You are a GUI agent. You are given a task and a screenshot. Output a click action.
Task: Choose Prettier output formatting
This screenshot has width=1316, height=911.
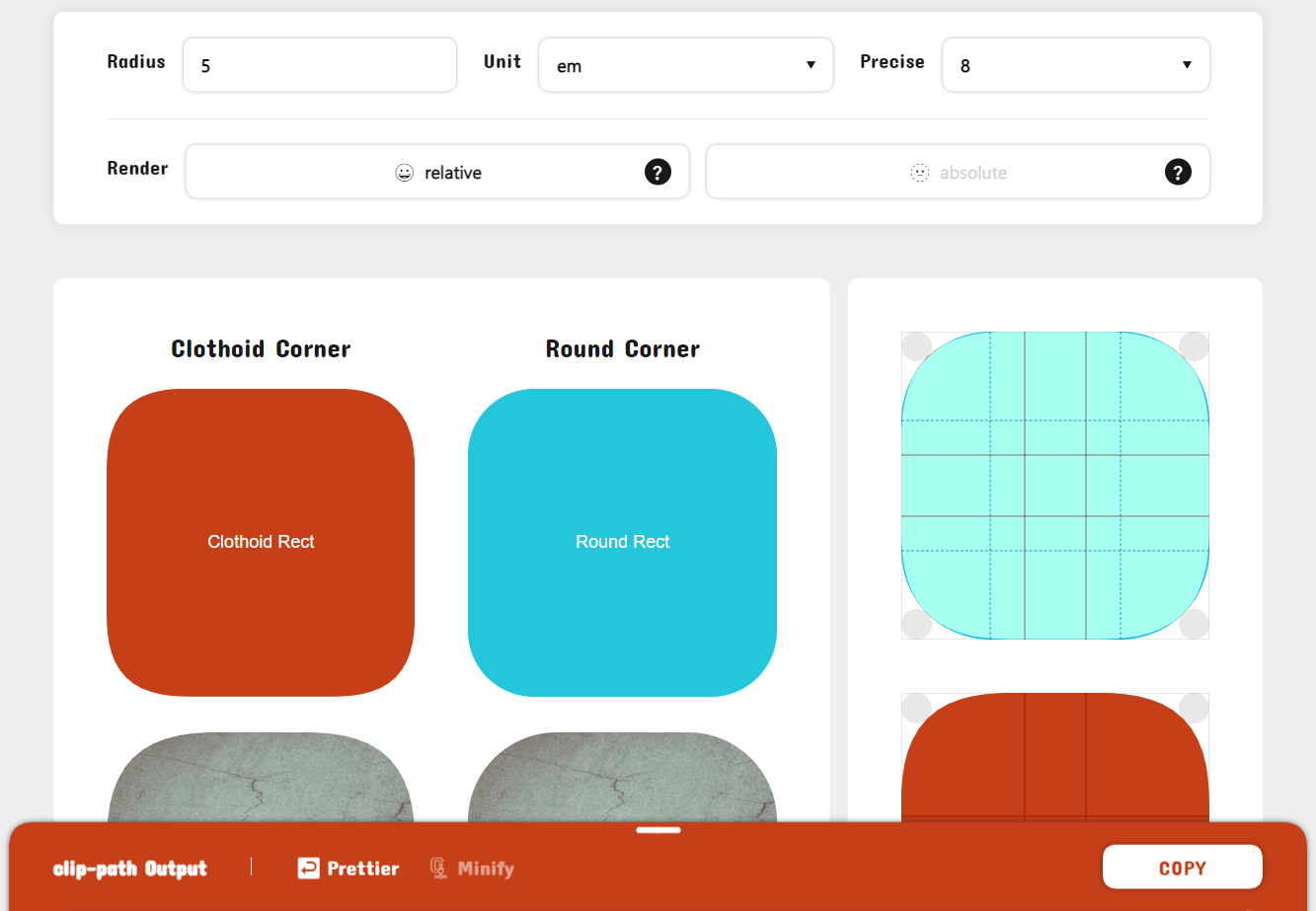click(x=362, y=869)
